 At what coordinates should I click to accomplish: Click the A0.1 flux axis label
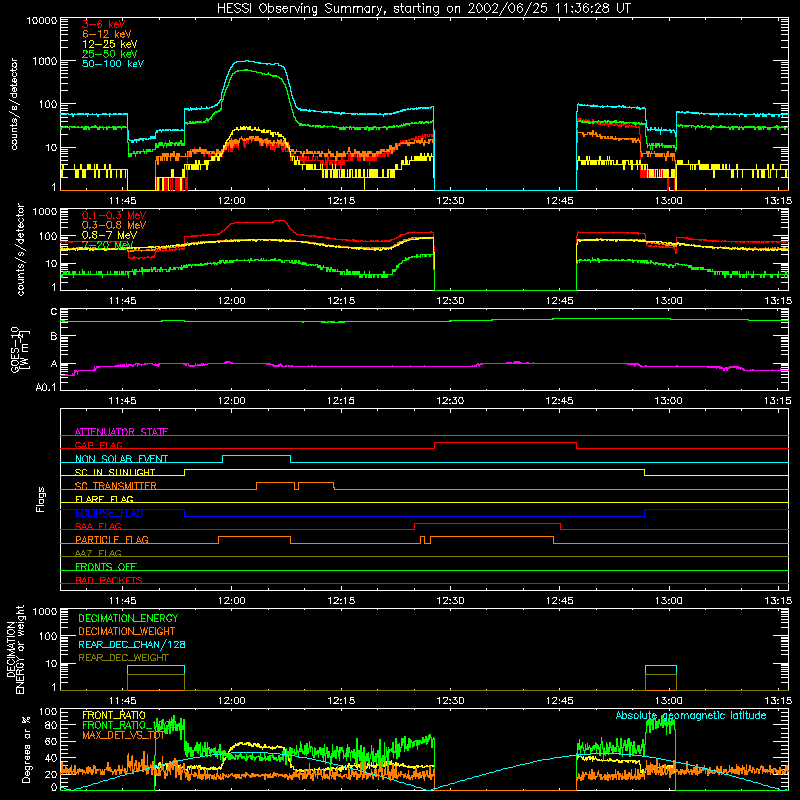(x=46, y=387)
